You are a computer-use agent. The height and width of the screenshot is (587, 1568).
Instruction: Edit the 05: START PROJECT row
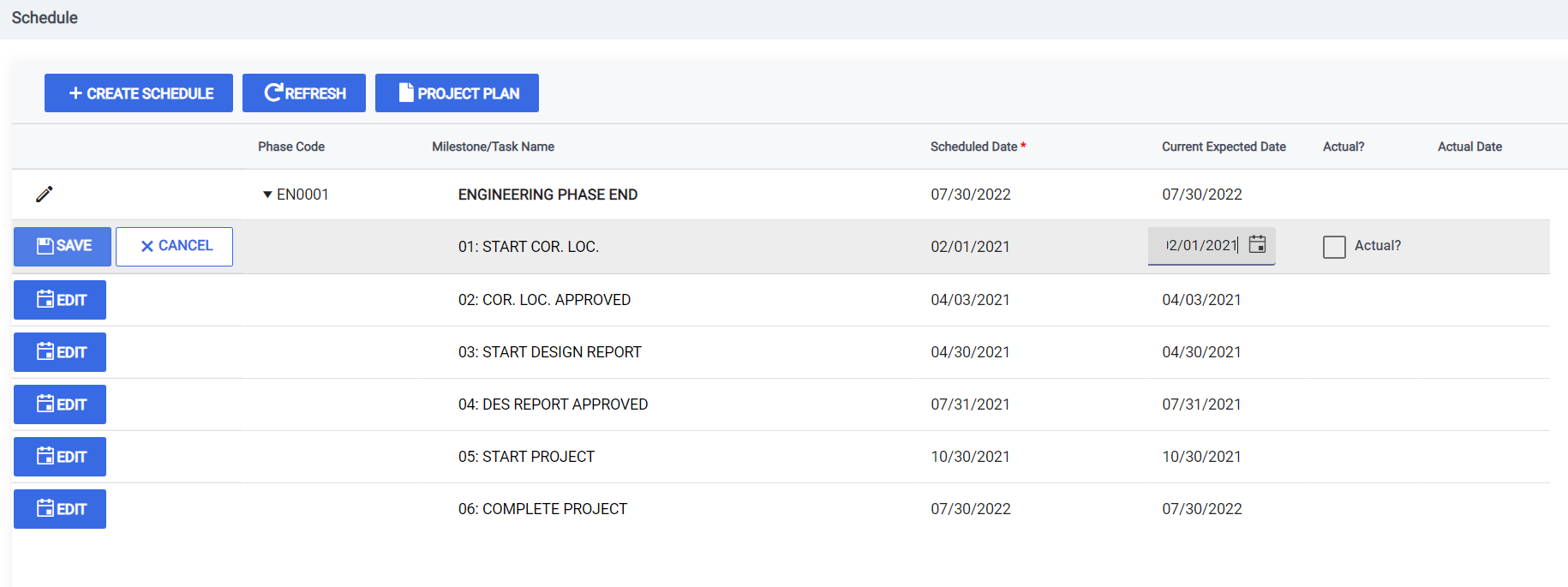60,457
